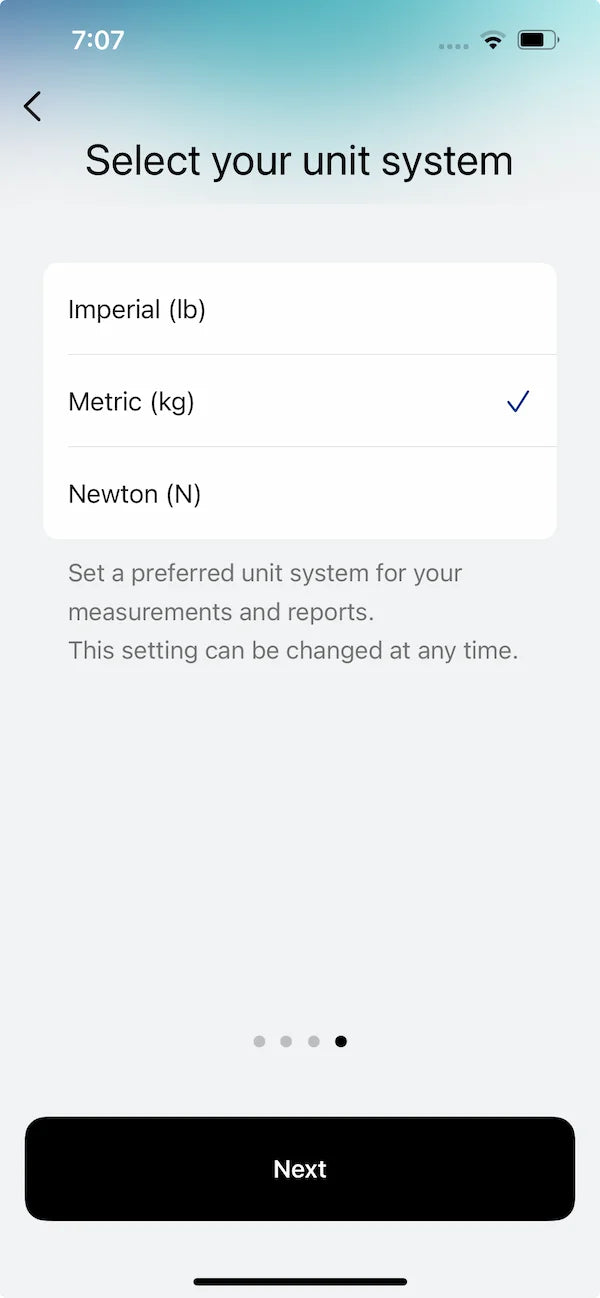Tap the home indicator bar
The height and width of the screenshot is (1298, 600).
(x=300, y=1281)
